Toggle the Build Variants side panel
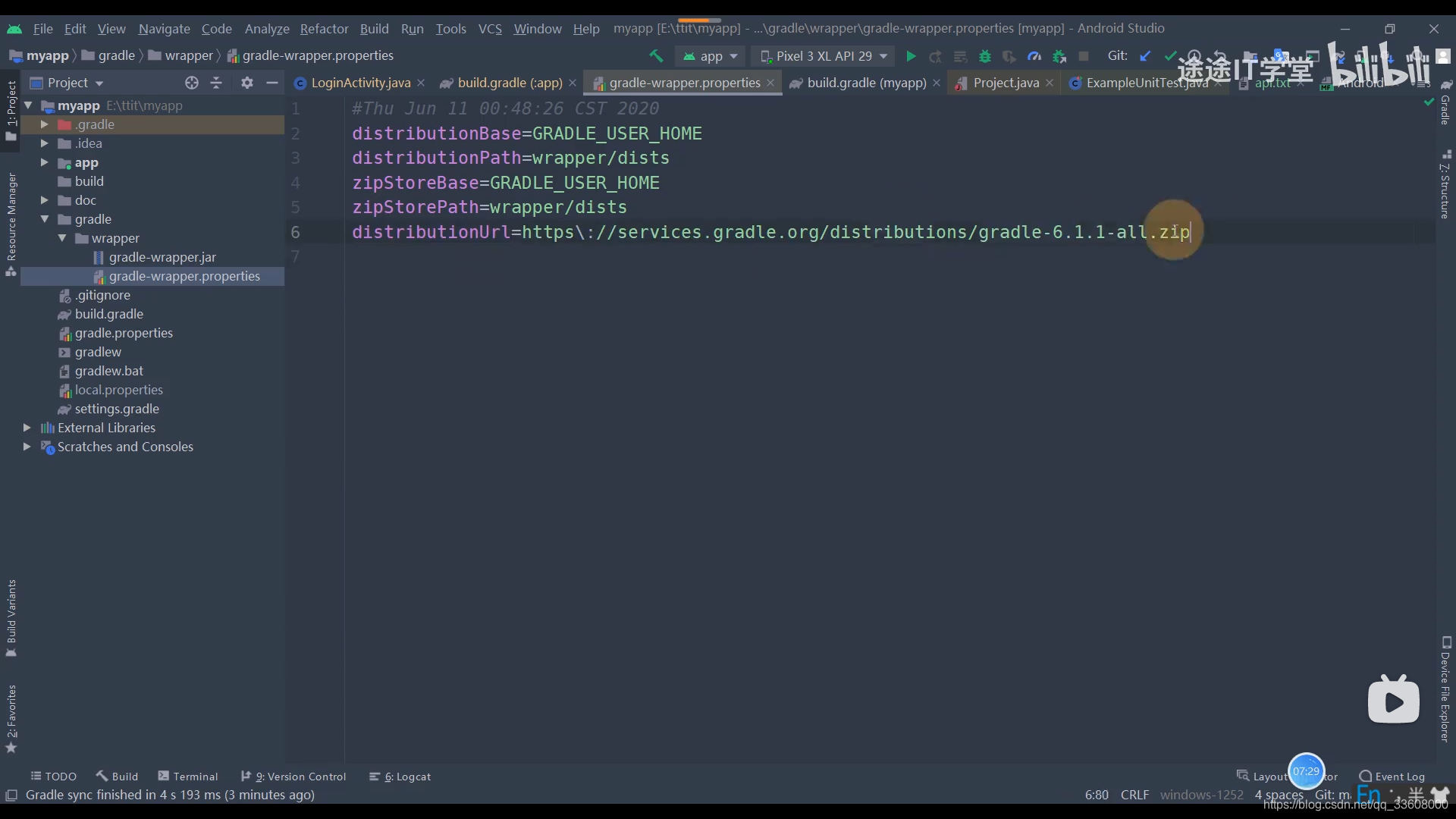 pos(11,618)
